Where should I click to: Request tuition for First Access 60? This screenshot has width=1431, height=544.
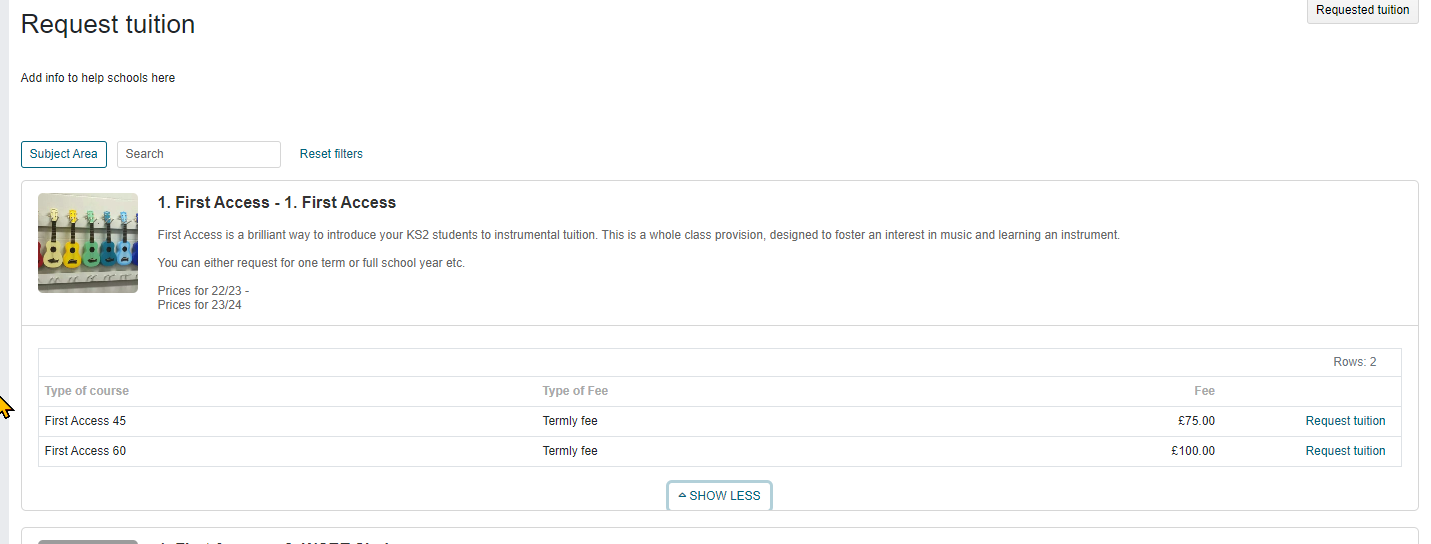1345,451
